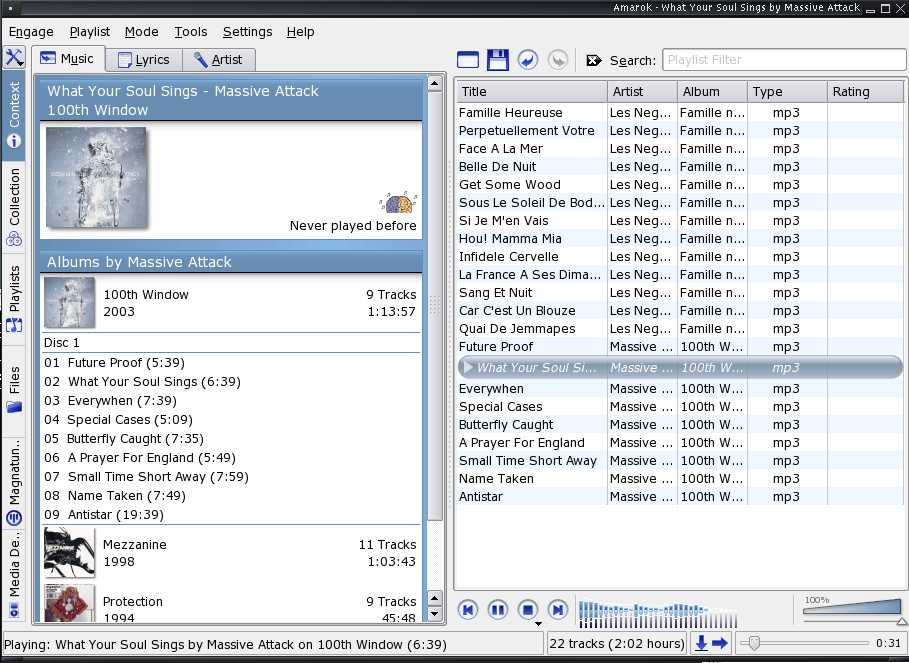Image resolution: width=909 pixels, height=663 pixels.
Task: Switch to the Artist tab
Action: [218, 60]
